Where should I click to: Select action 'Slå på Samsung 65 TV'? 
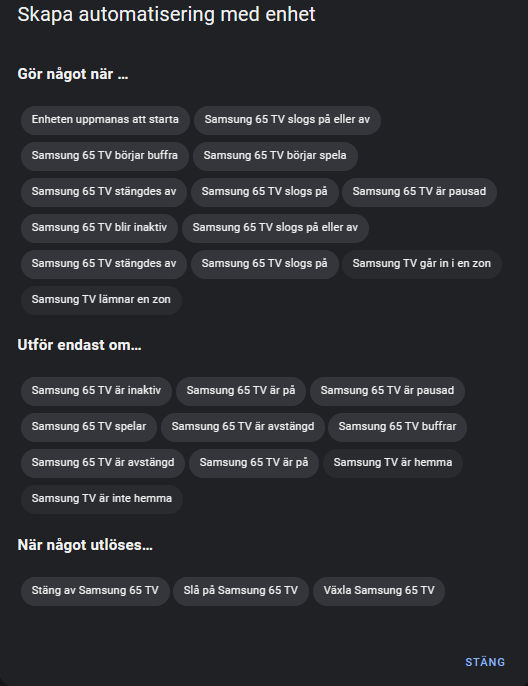[241, 591]
